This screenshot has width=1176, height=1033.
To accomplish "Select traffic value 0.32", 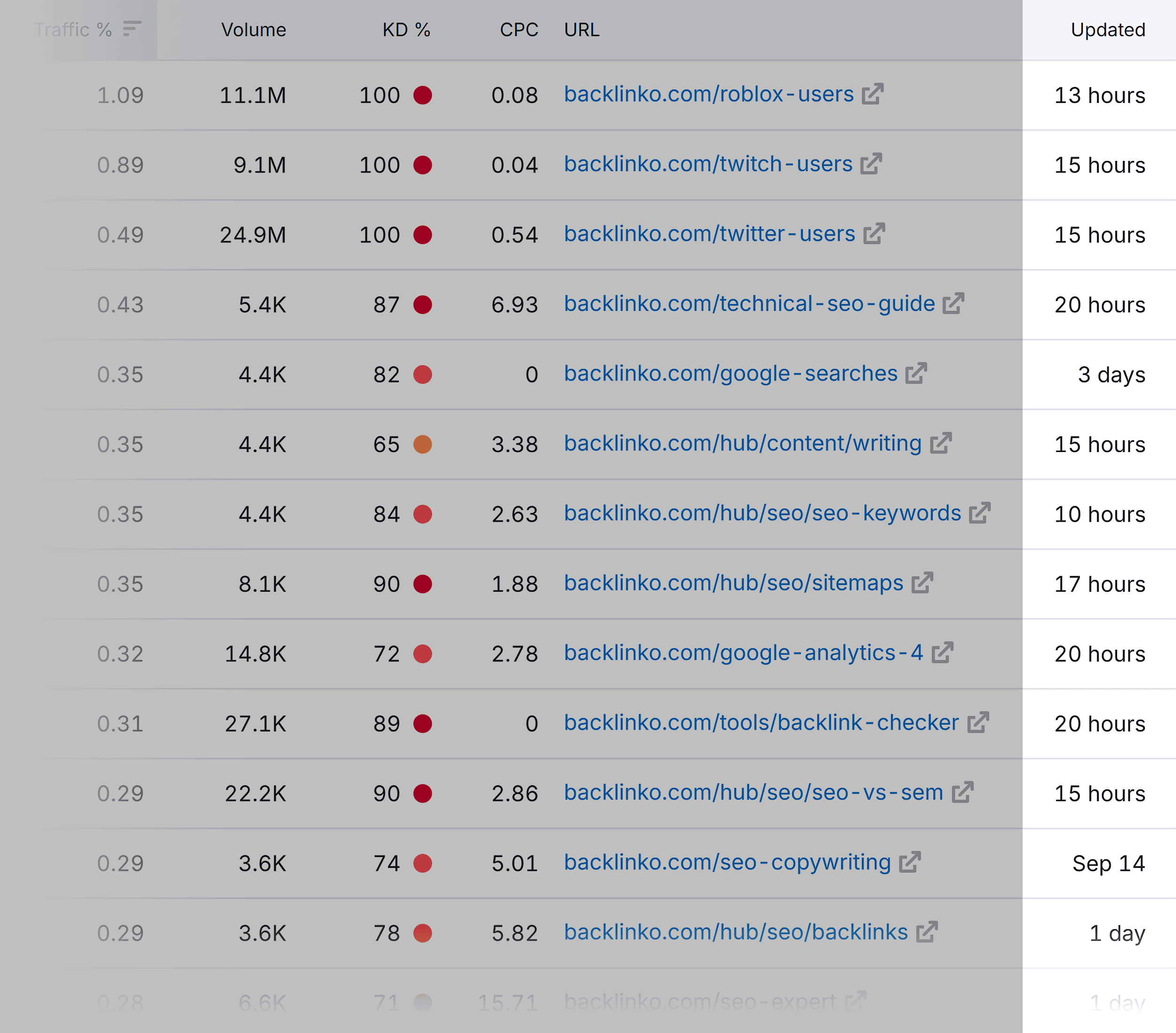I will pos(120,654).
